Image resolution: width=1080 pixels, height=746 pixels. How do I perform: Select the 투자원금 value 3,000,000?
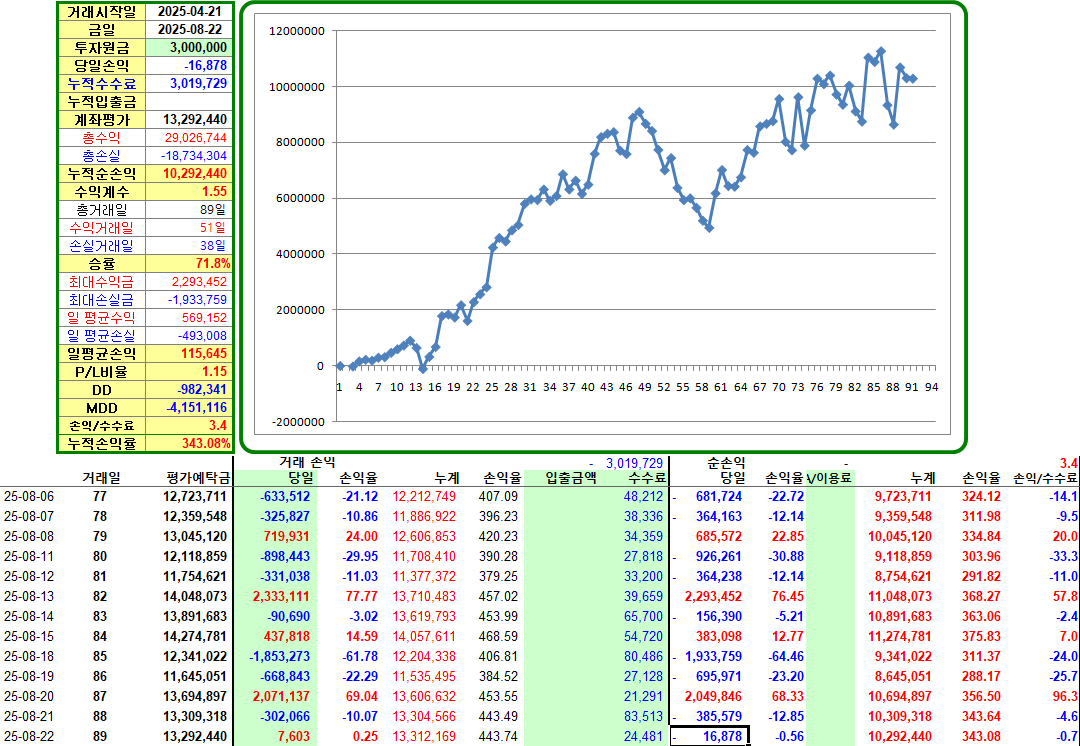(189, 48)
